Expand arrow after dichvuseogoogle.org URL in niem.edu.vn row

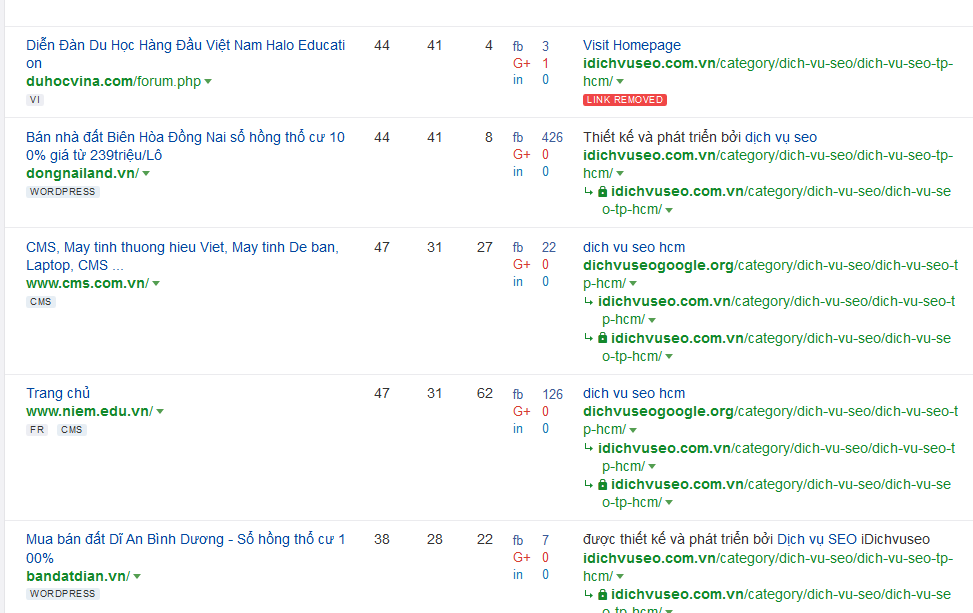[633, 430]
